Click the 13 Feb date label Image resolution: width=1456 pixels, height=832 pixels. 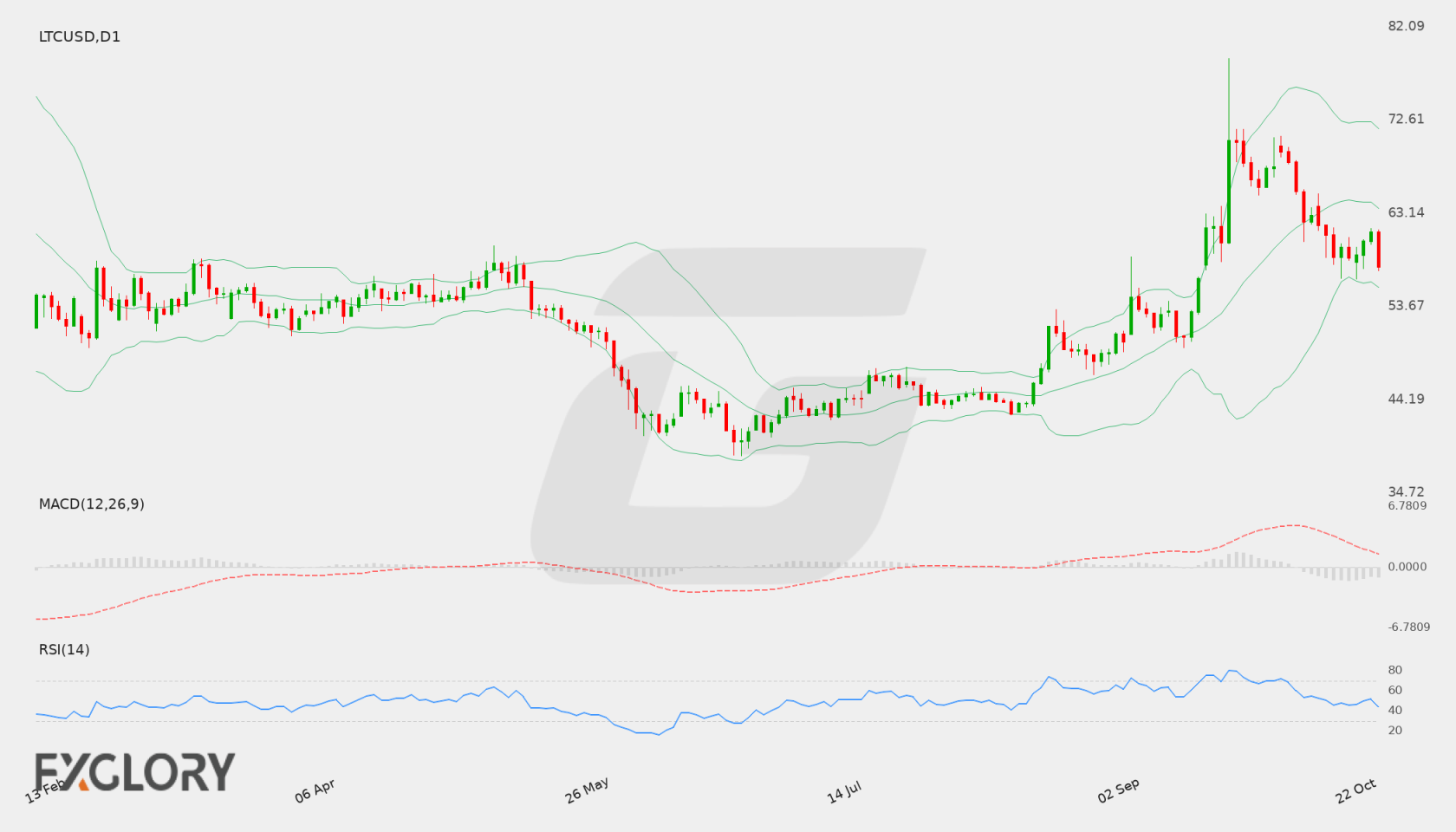coord(45,790)
